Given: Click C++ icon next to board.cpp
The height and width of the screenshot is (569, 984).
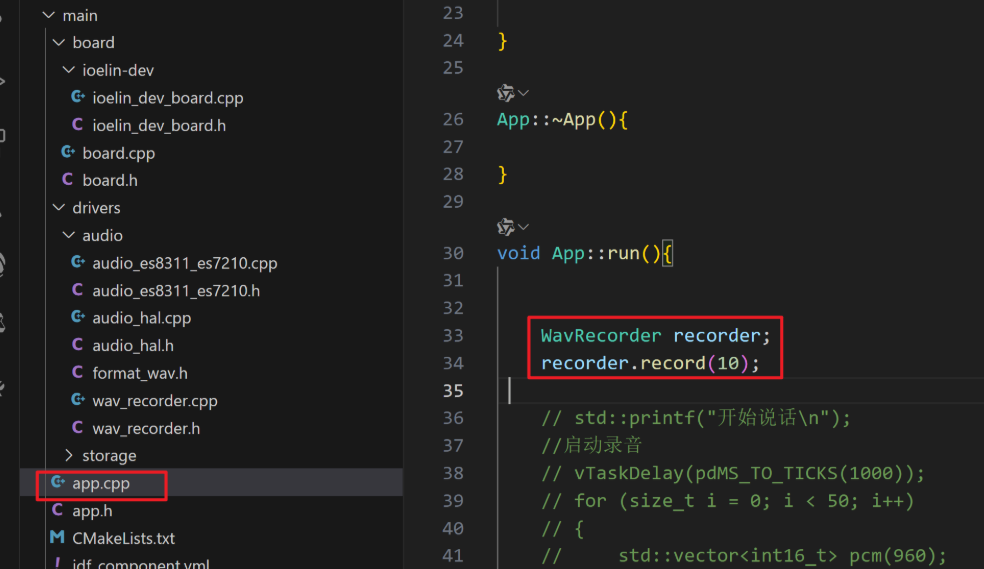Looking at the screenshot, I should coord(68,152).
